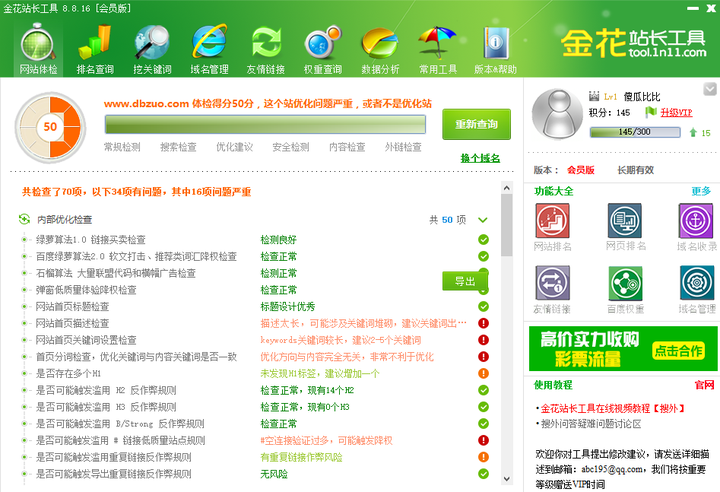Screen dimensions: 720x492
Task: Select the 安全检测 step tab
Action: [291, 147]
